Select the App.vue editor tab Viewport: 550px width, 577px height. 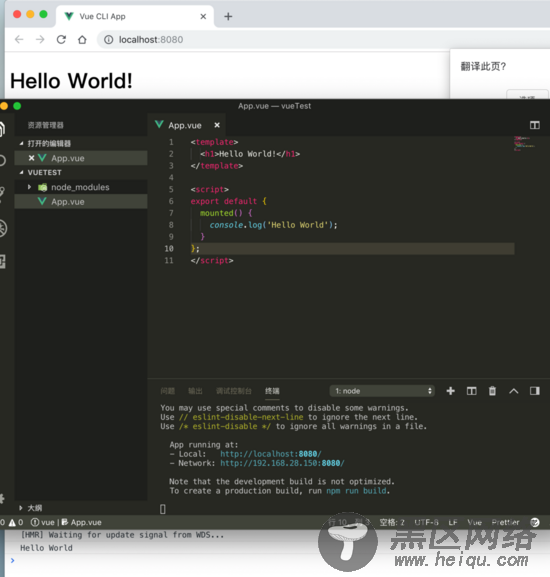point(187,125)
